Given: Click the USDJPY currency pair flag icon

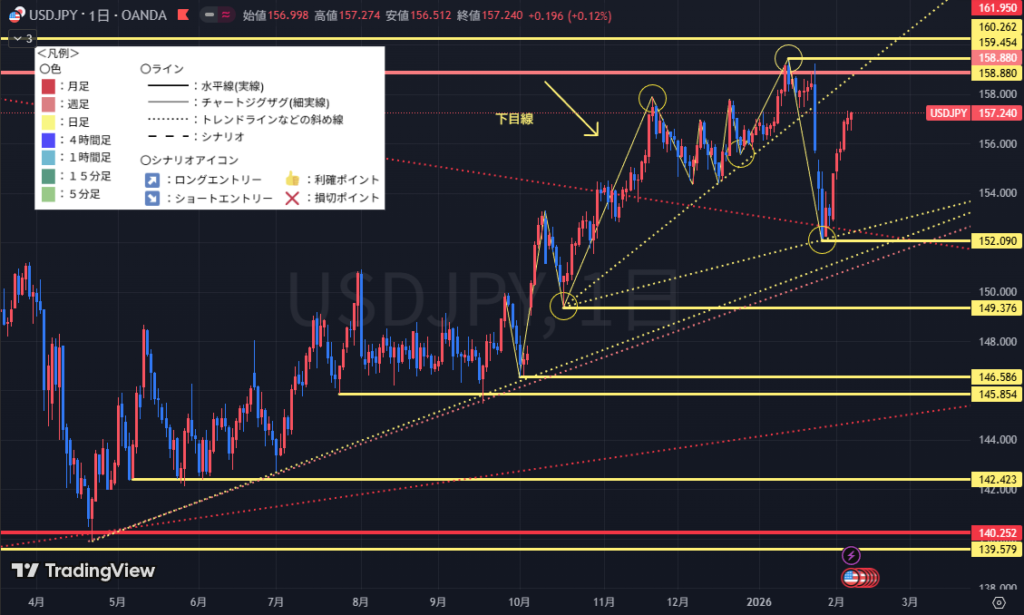Looking at the screenshot, I should [x=17, y=16].
